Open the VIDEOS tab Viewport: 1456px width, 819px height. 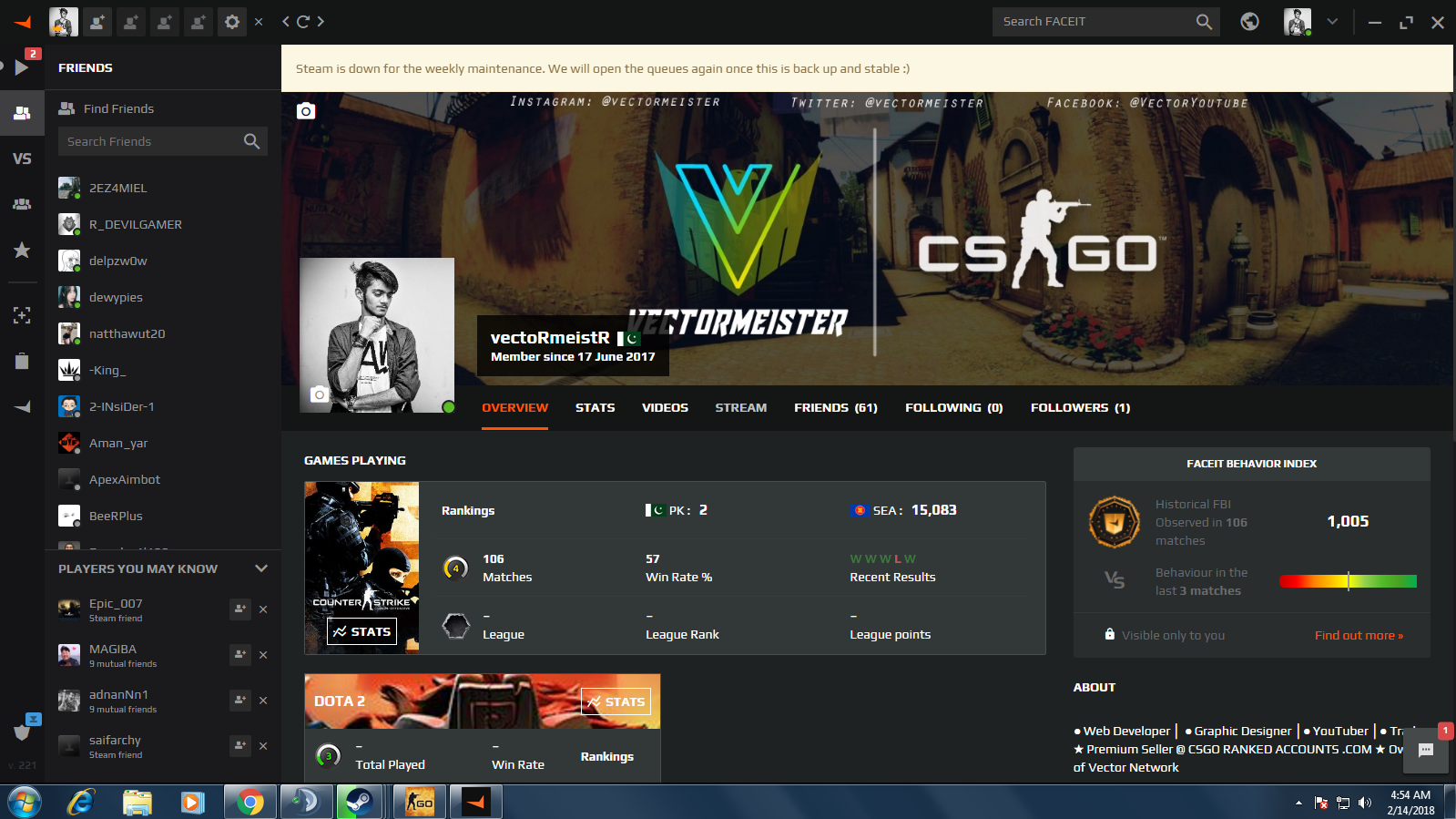(x=666, y=408)
